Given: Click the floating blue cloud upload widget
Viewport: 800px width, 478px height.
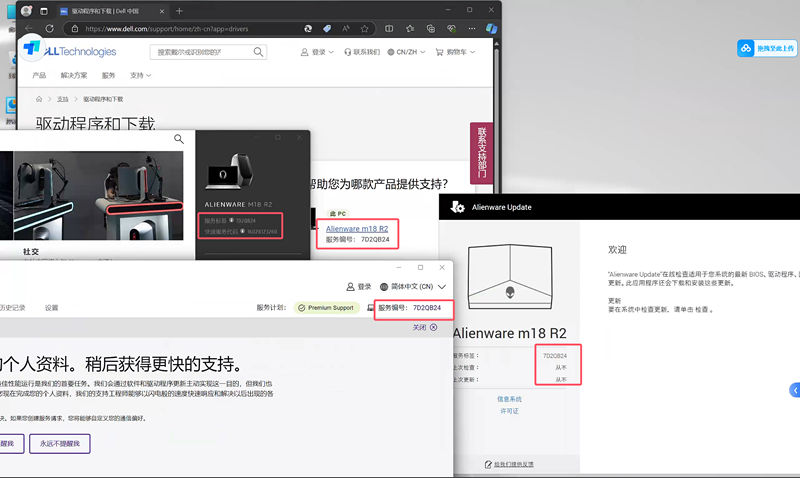Looking at the screenshot, I should pyautogui.click(x=766, y=48).
